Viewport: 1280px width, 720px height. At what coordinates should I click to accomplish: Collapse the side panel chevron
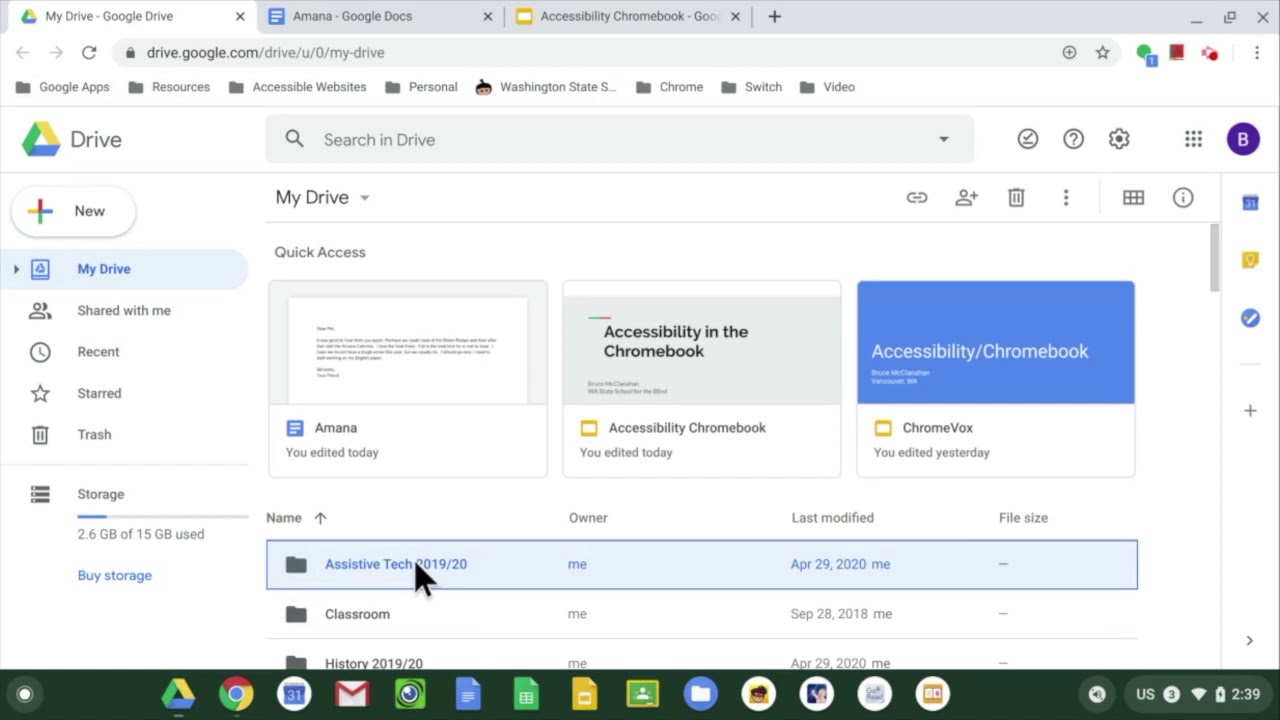(1250, 641)
